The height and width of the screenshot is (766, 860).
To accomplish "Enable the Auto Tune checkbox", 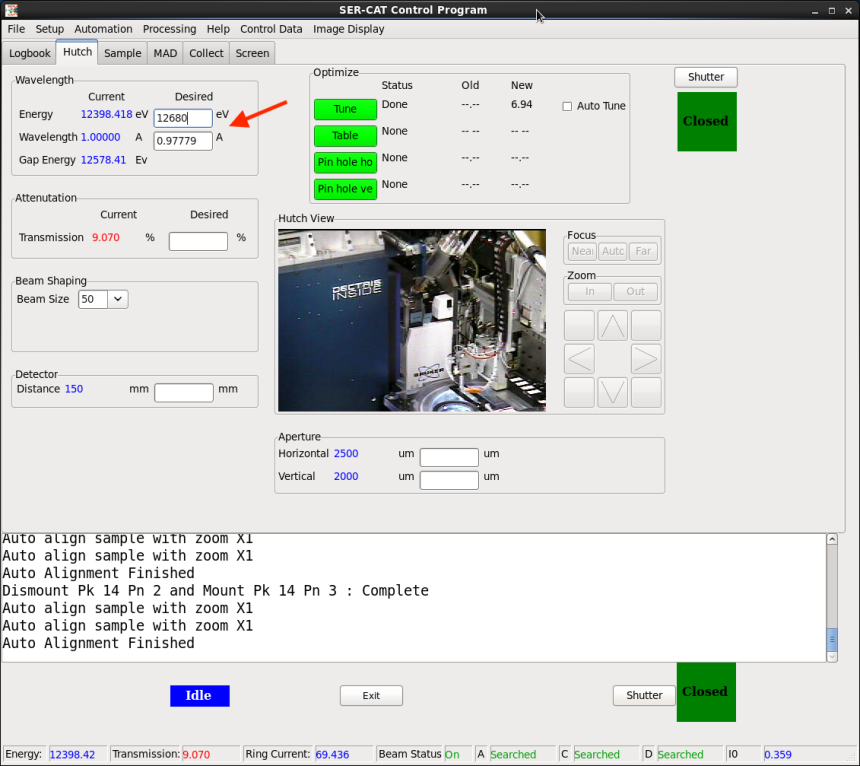I will click(568, 107).
